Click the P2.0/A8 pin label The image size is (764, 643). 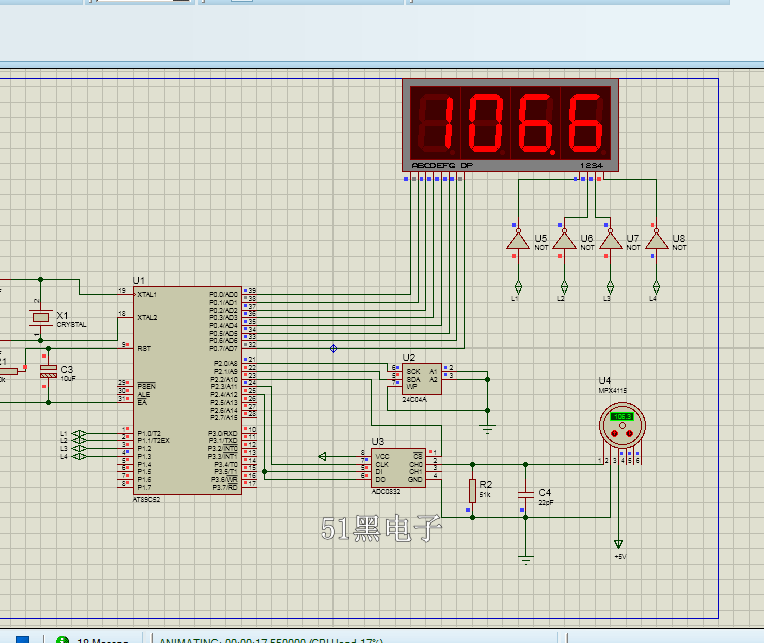(x=226, y=364)
